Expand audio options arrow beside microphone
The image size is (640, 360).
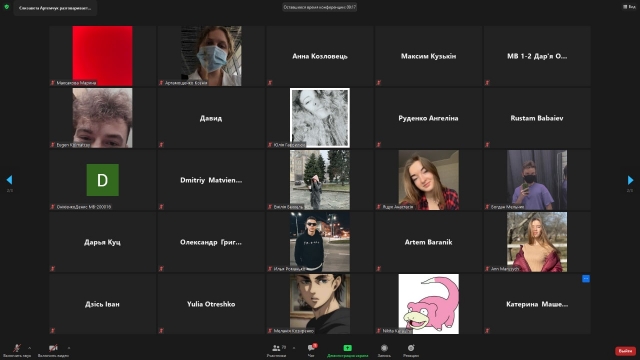[x=29, y=348]
